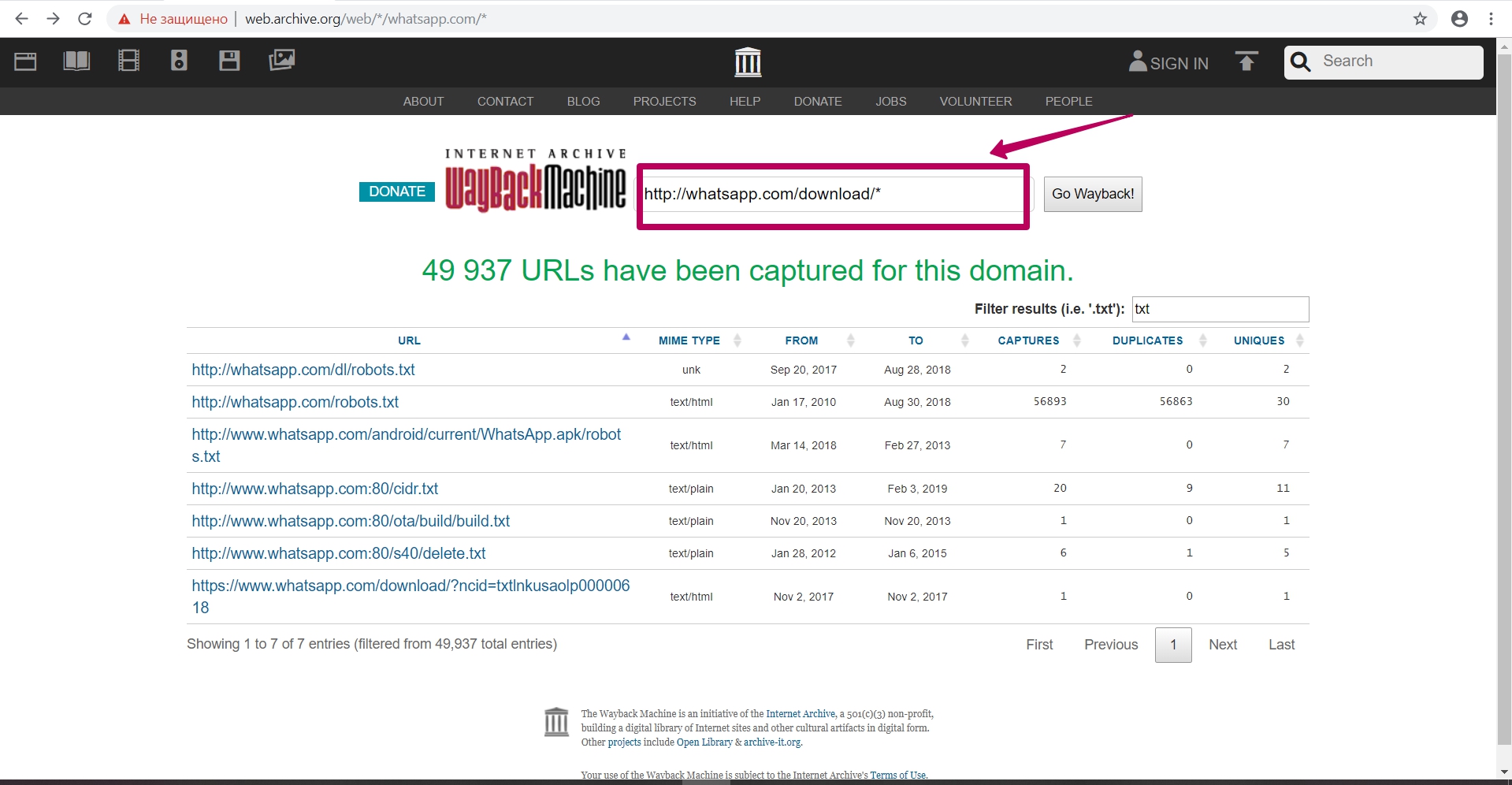The height and width of the screenshot is (785, 1512).
Task: Go to Last results page
Action: [1281, 645]
